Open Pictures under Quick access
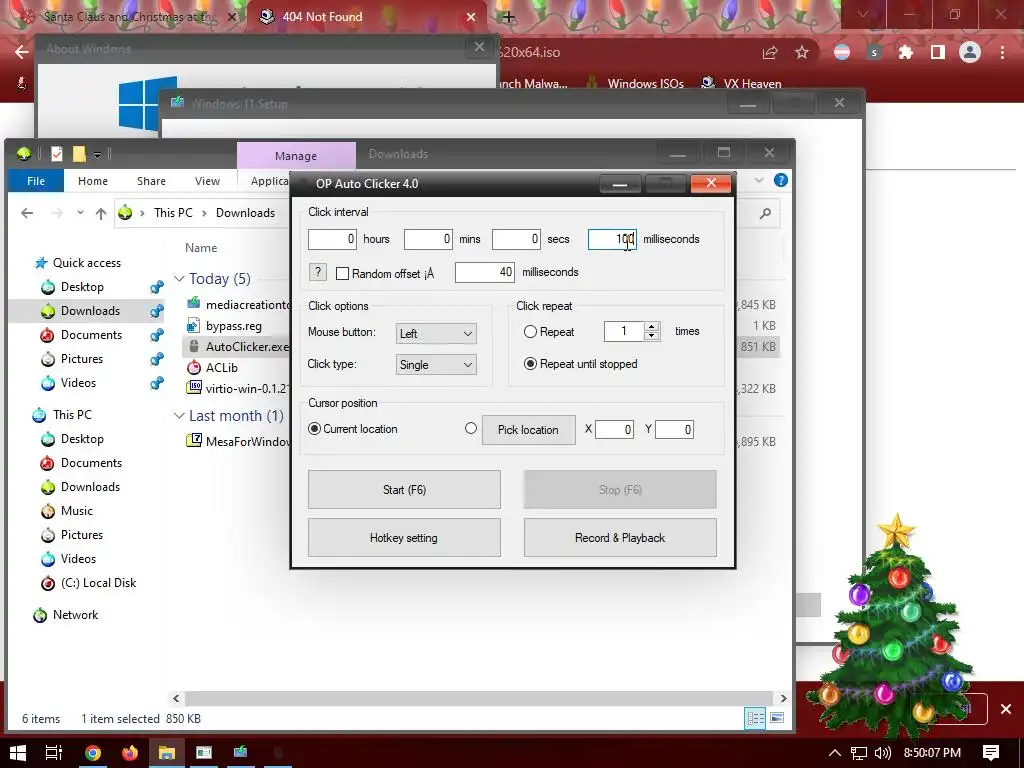The image size is (1024, 768). coord(82,359)
